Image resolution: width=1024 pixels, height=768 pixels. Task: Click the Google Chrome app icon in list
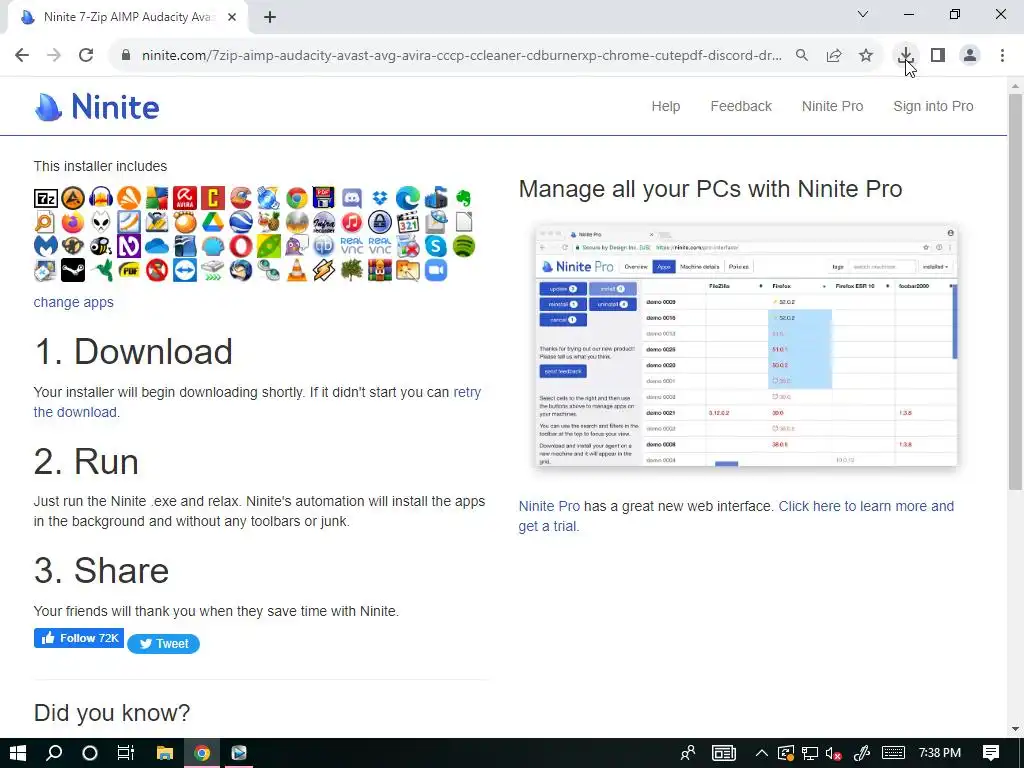click(296, 198)
